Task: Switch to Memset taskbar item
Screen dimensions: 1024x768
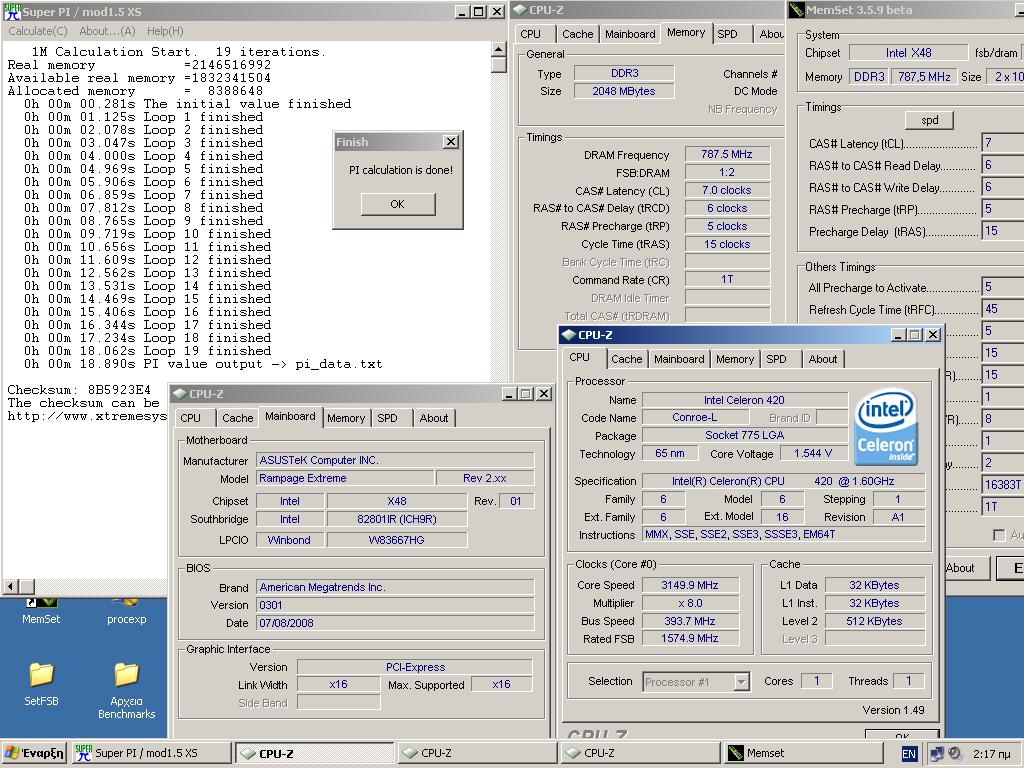Action: (803, 753)
